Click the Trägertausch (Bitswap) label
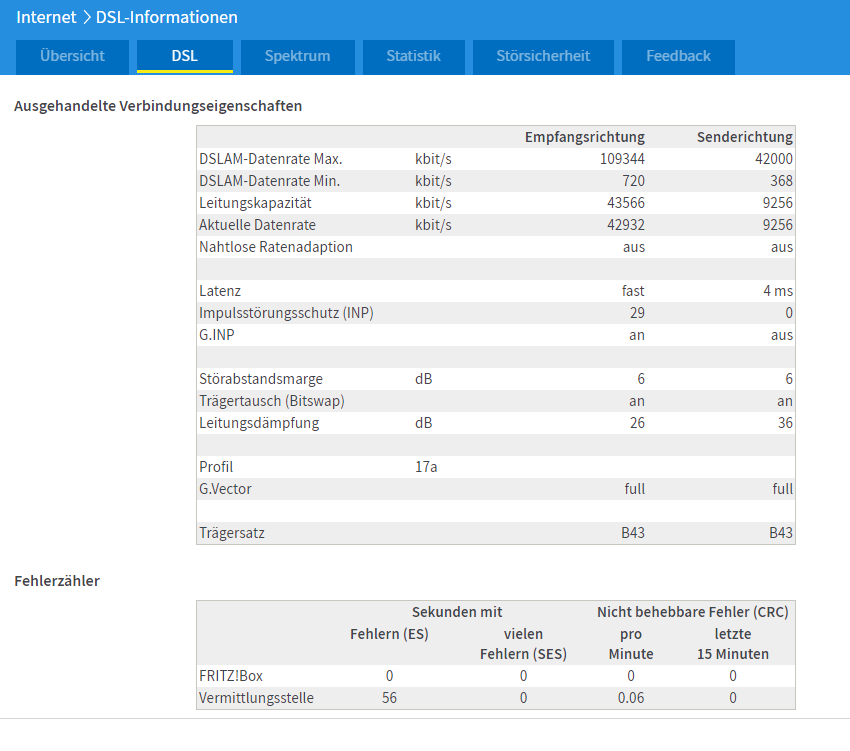 (x=272, y=401)
